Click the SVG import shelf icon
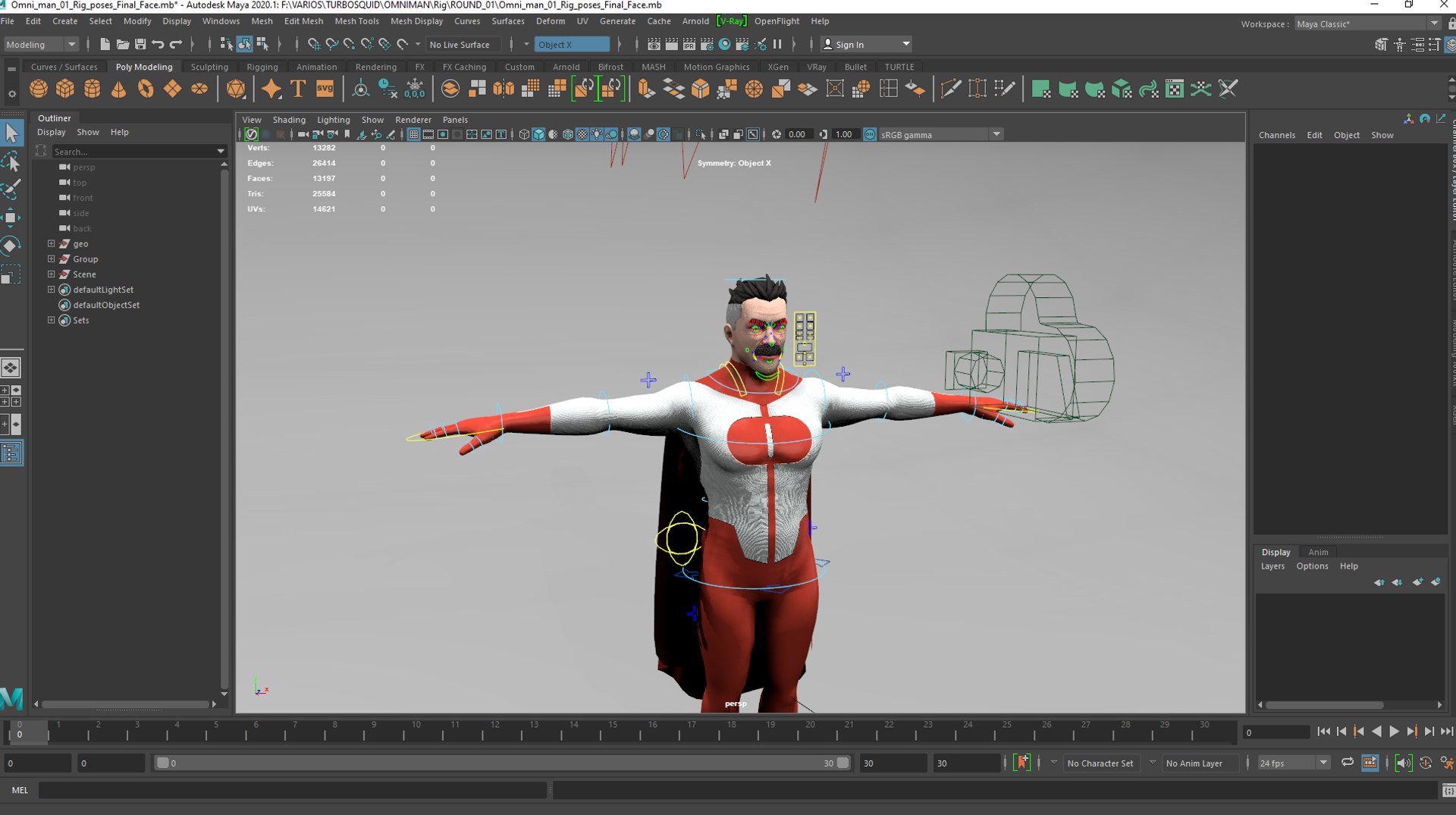 [x=325, y=89]
